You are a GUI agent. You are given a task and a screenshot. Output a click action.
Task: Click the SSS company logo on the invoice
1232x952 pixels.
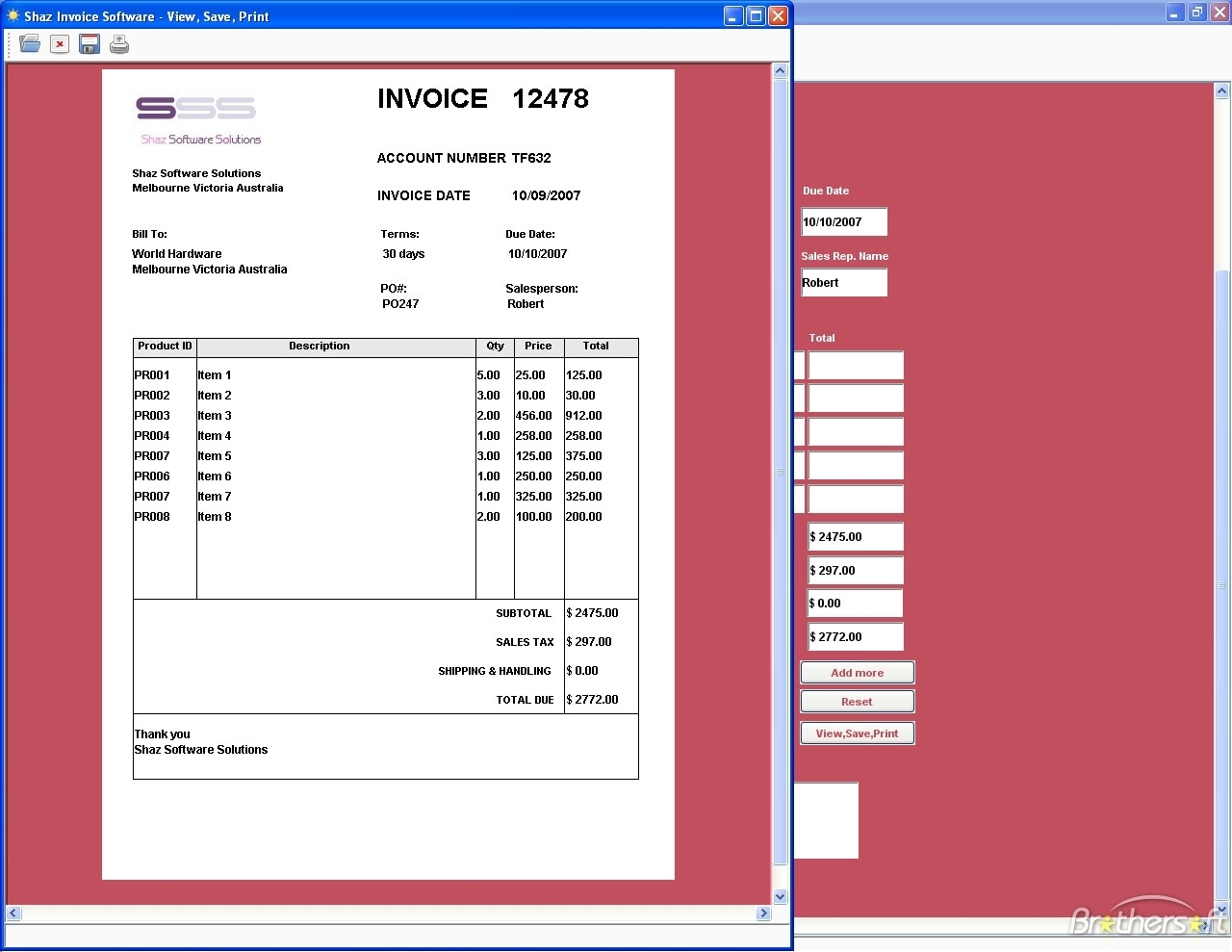(196, 108)
